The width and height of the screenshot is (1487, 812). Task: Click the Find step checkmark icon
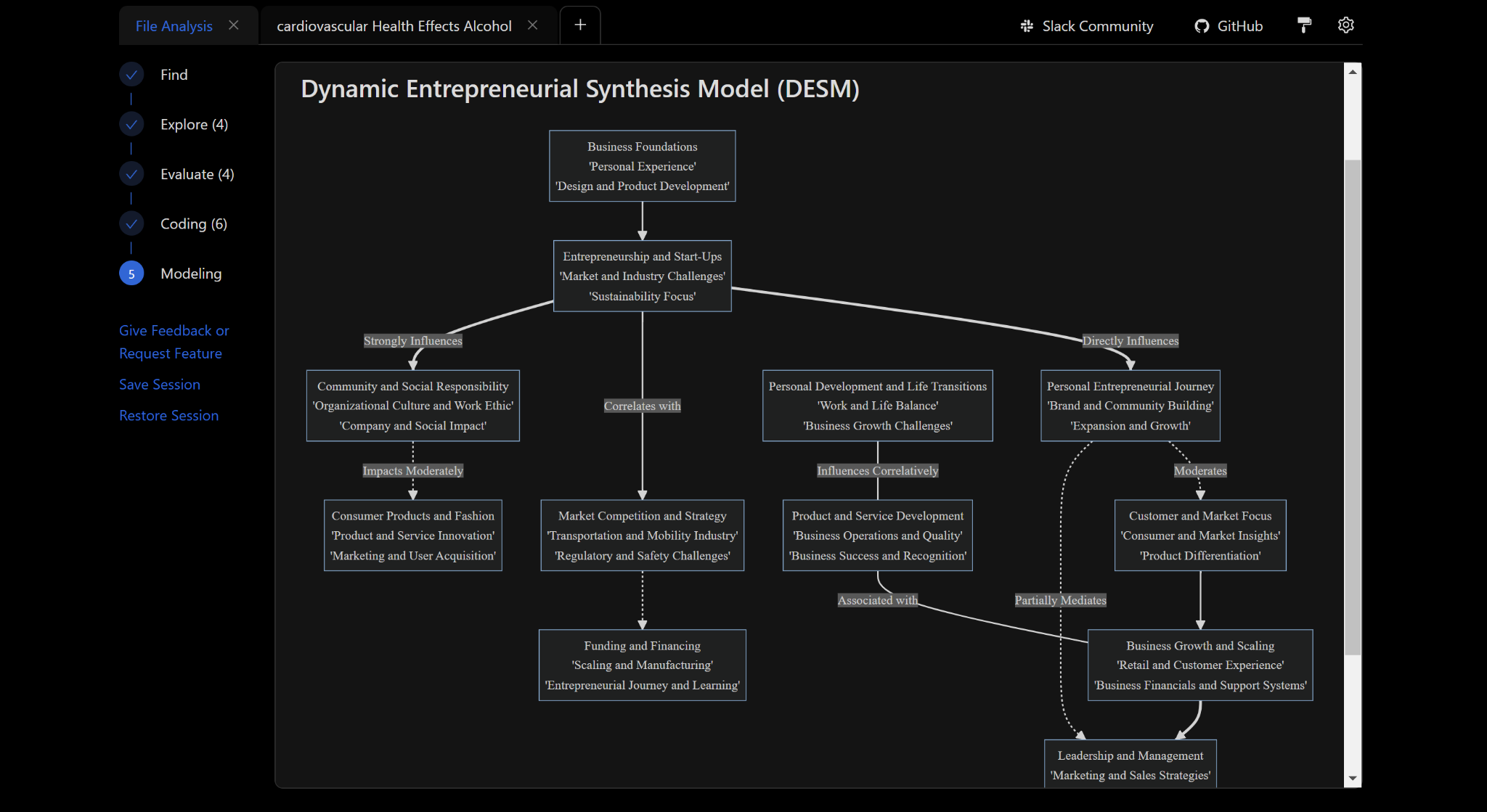131,74
